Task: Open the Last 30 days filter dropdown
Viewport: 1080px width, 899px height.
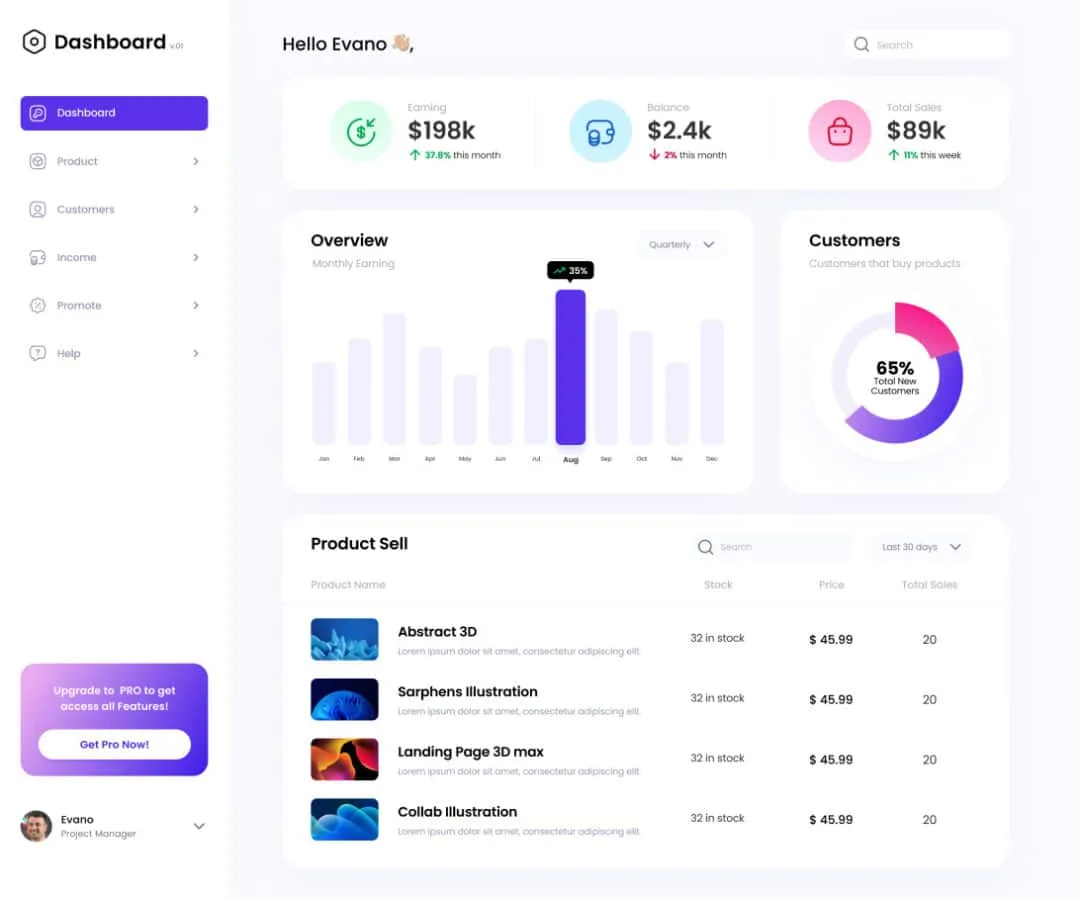Action: pos(919,547)
